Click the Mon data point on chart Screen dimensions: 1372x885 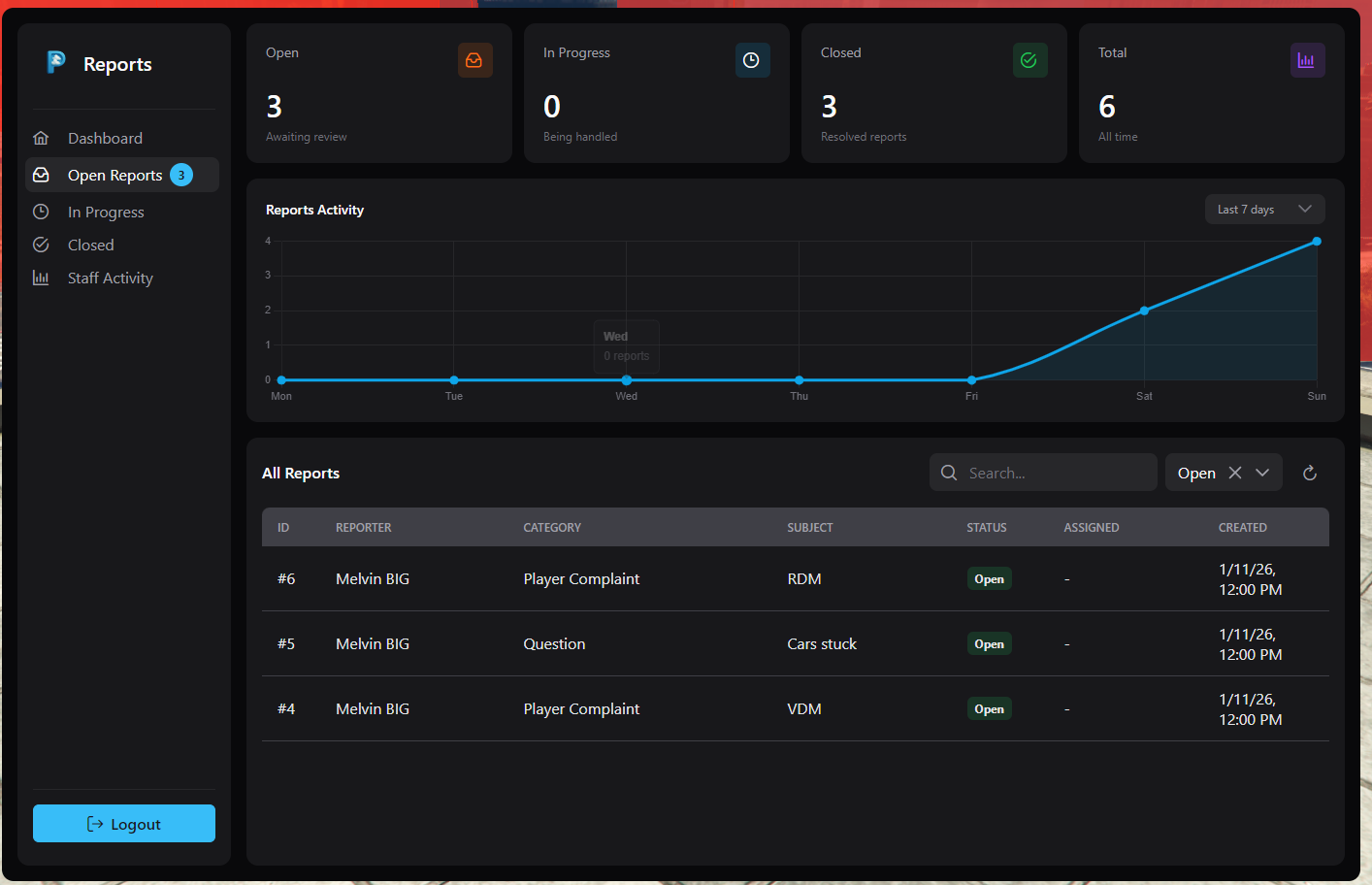click(x=281, y=380)
